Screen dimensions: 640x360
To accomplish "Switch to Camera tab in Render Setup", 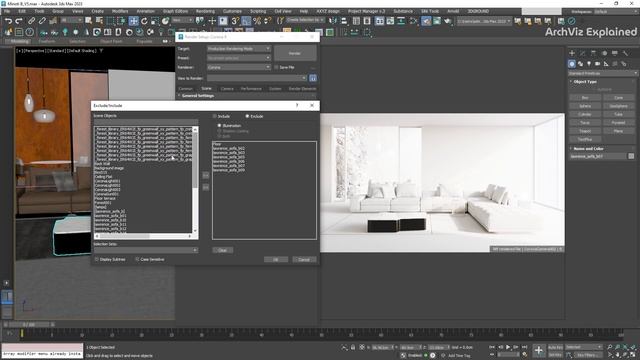I will 227,89.
